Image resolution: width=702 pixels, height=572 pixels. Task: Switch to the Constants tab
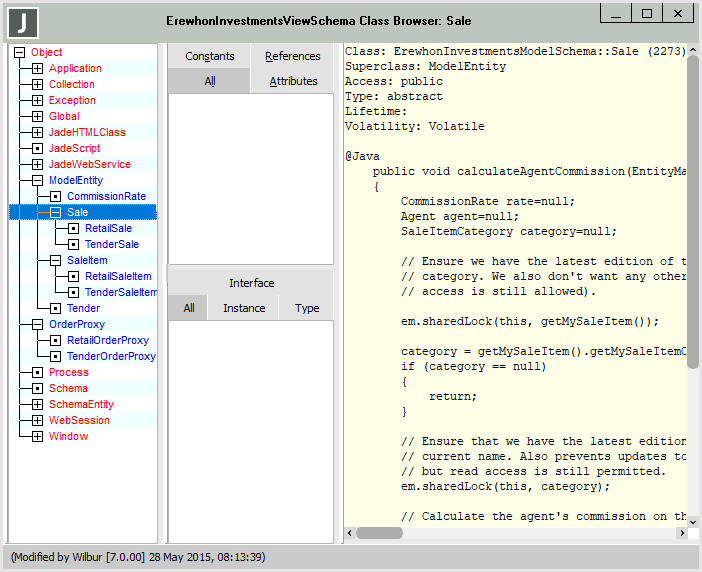tap(209, 56)
